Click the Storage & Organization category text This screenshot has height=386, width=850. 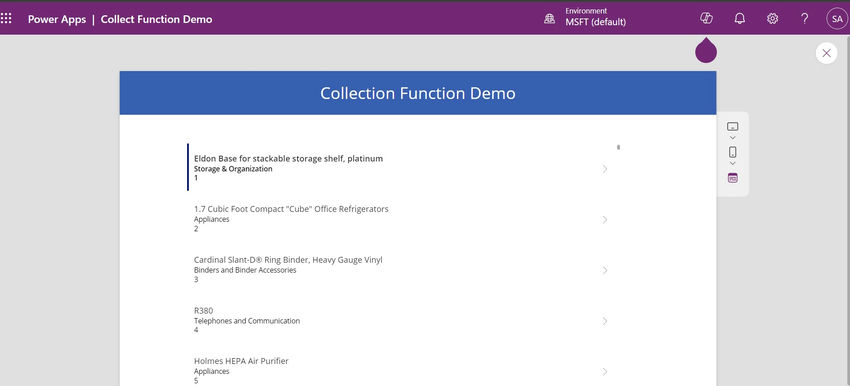coord(233,169)
